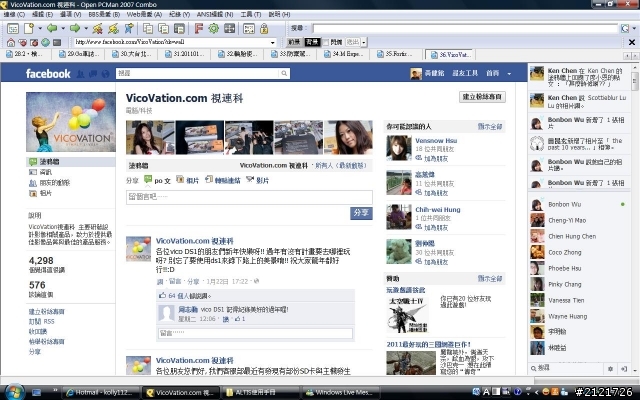Open Facebook notifications globe icon

pos(106,74)
